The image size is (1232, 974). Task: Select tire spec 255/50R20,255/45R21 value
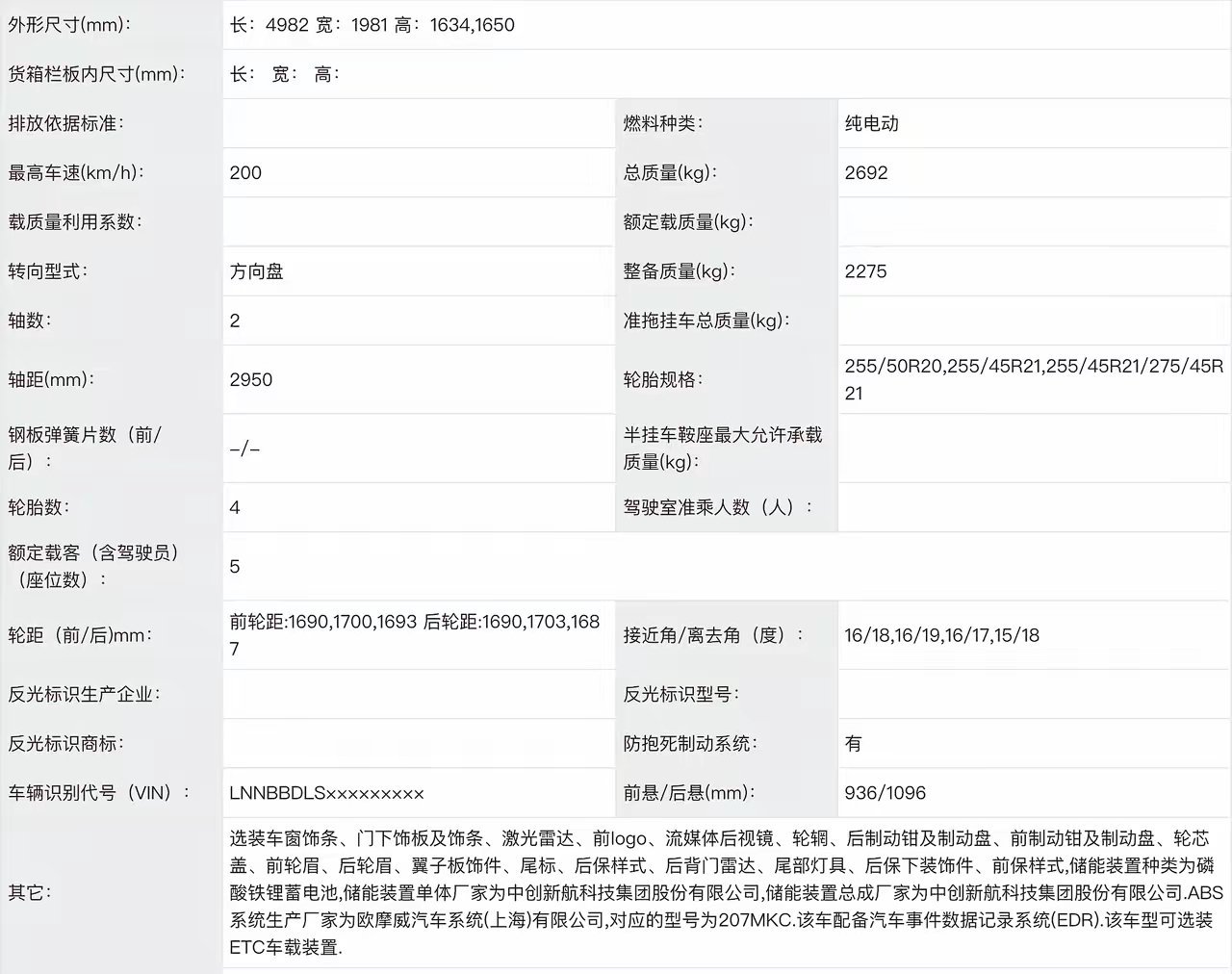(x=1035, y=379)
